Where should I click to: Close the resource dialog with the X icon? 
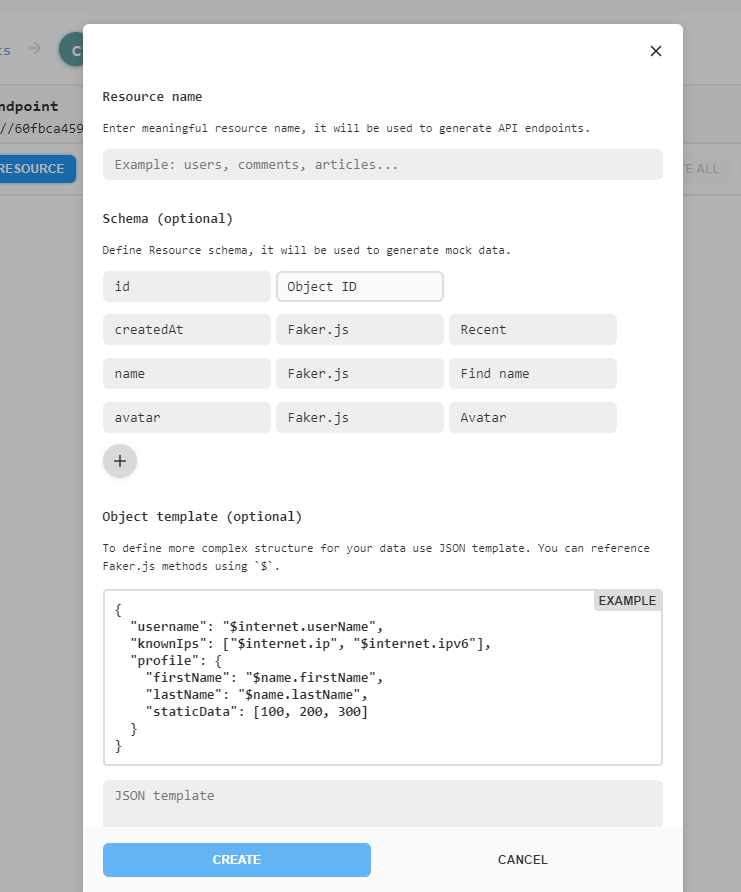click(656, 51)
